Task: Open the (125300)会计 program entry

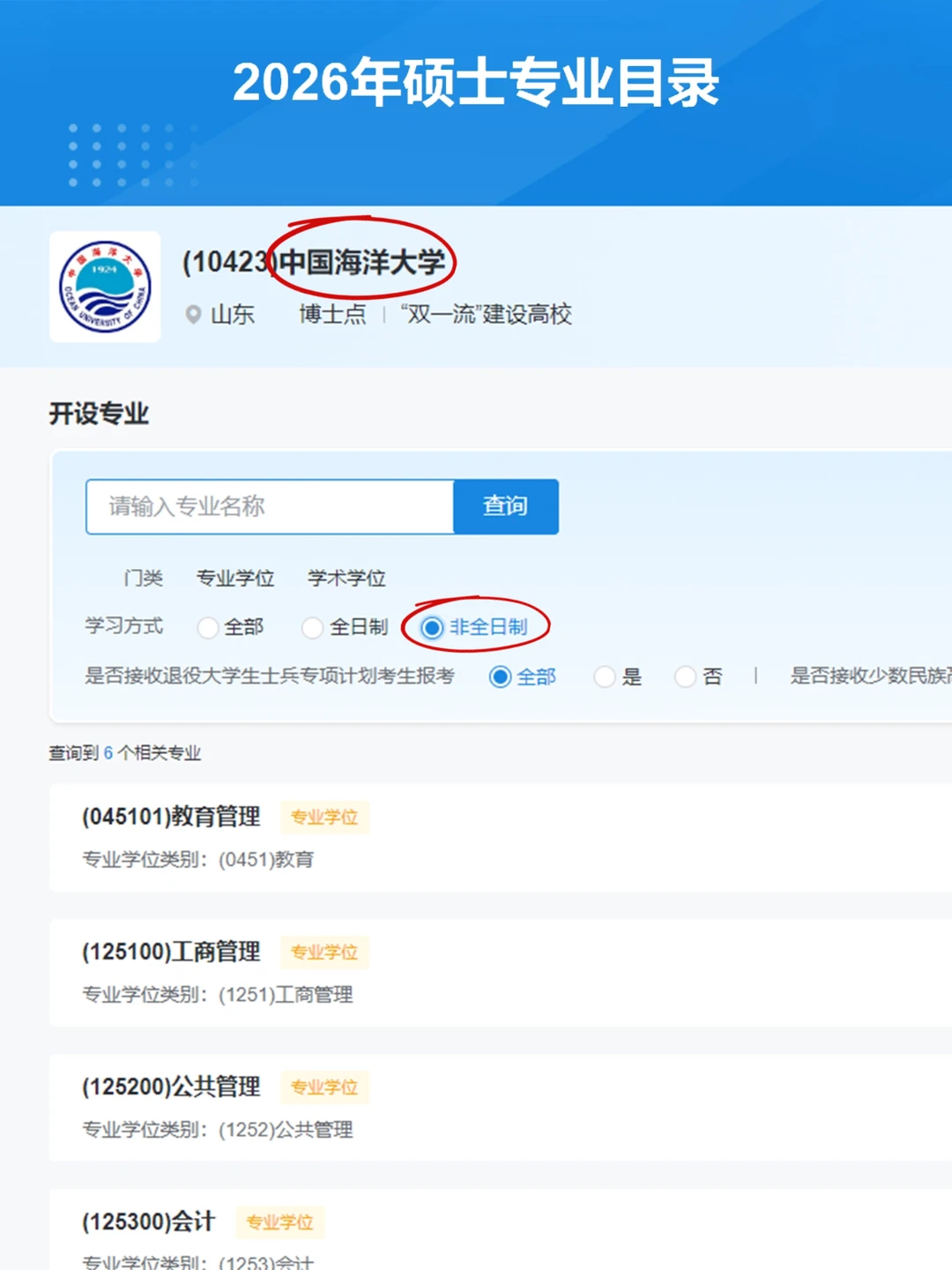Action: click(147, 1221)
